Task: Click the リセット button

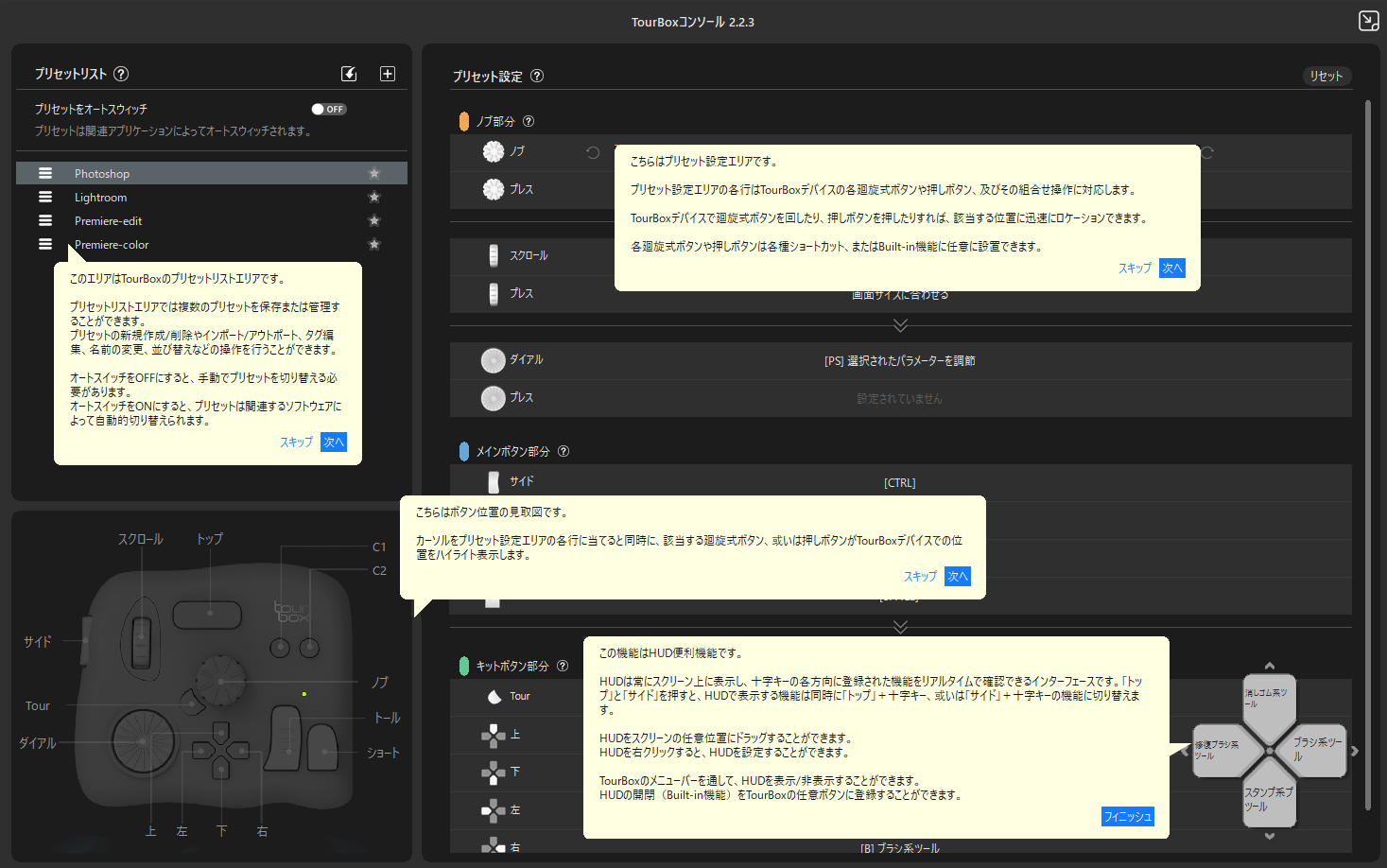Action: (1326, 76)
